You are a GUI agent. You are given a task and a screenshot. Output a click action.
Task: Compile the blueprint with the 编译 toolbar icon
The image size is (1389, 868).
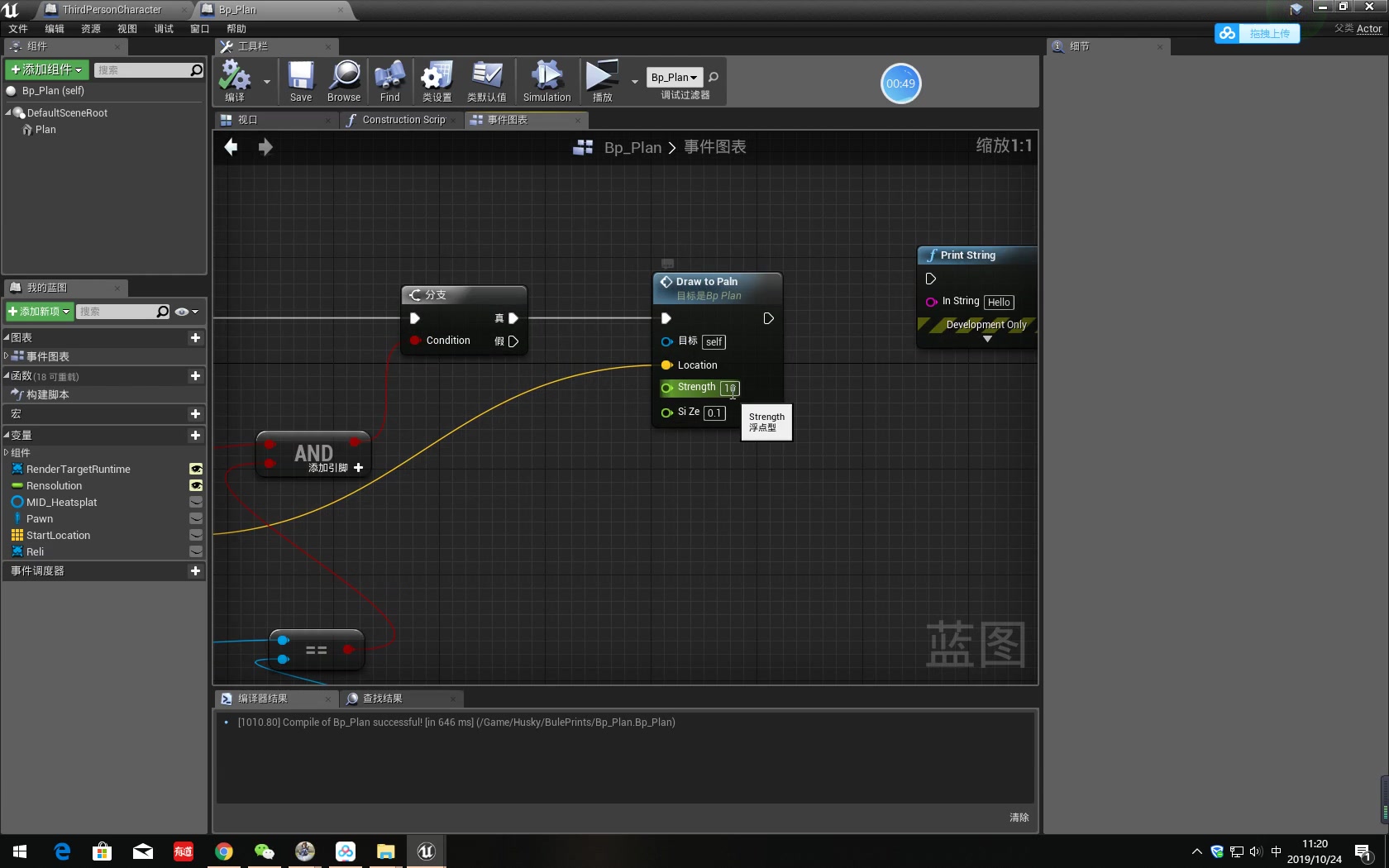238,81
